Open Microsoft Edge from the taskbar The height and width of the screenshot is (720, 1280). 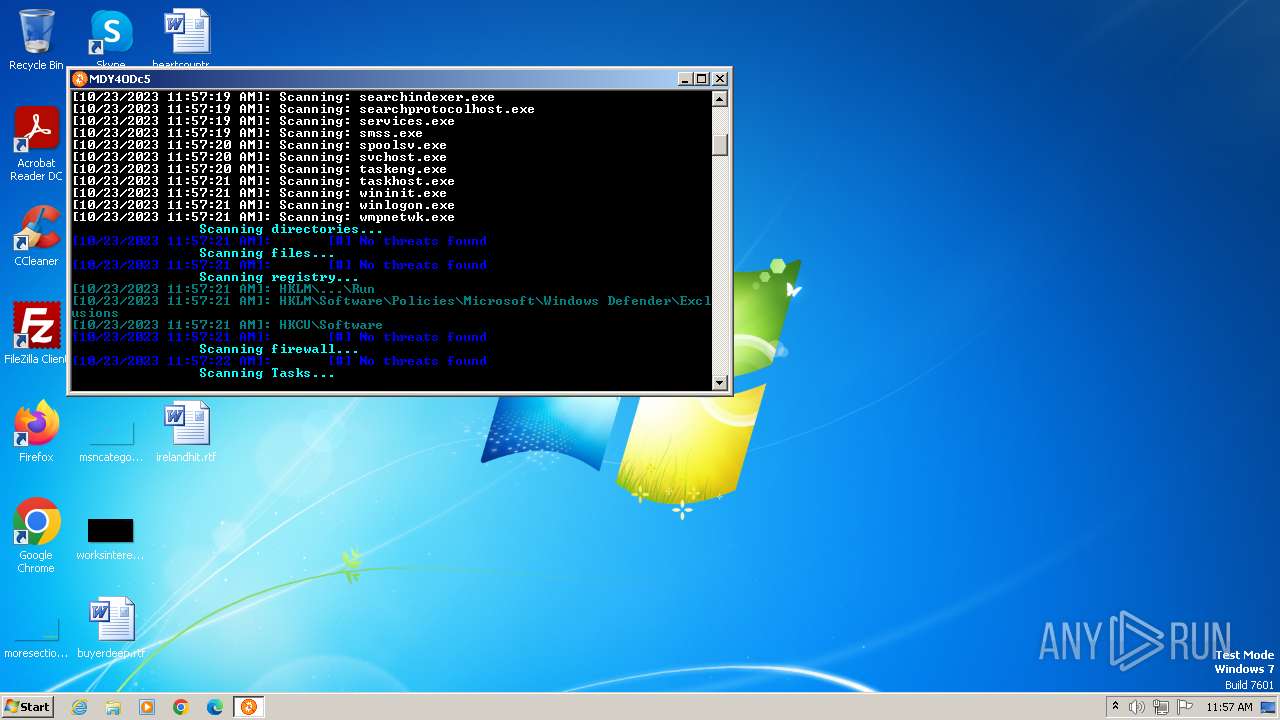215,707
